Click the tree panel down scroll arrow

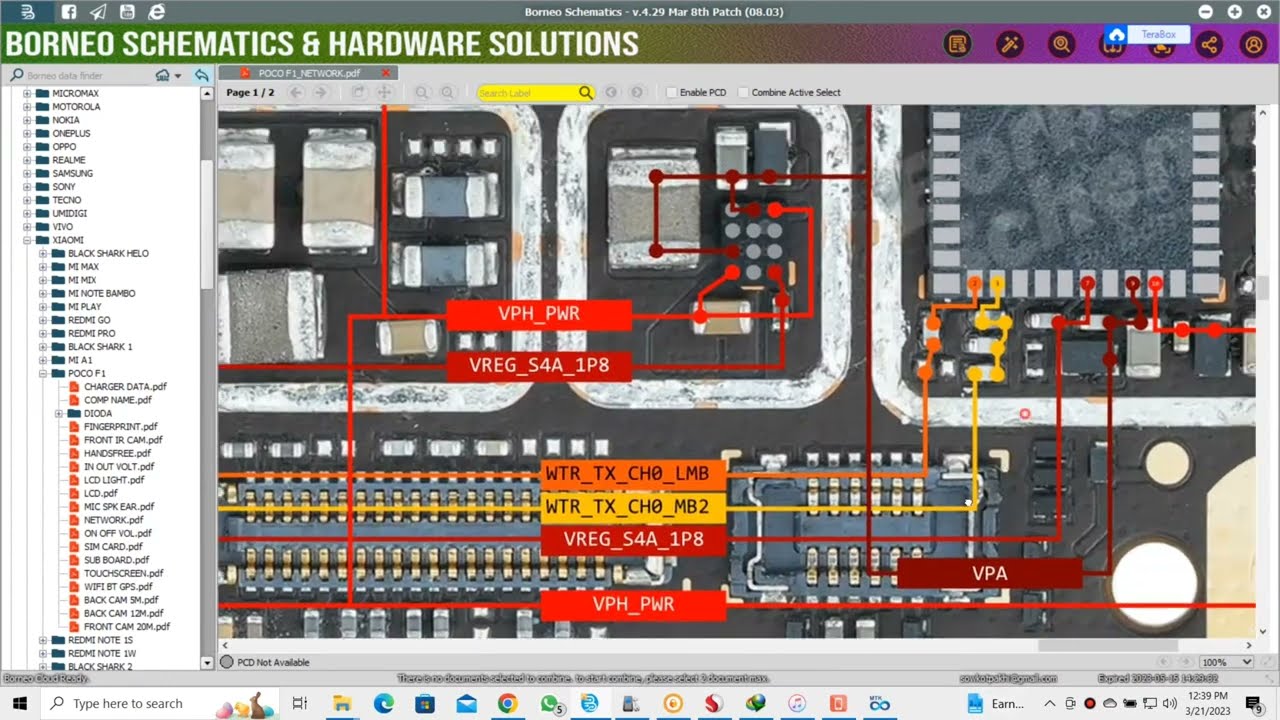coord(208,662)
